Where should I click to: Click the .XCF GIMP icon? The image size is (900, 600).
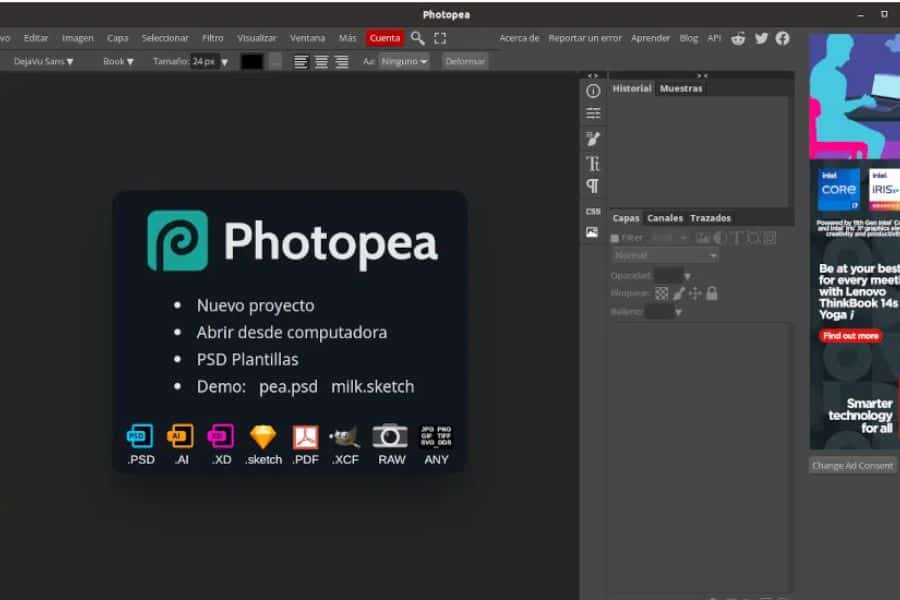click(344, 437)
